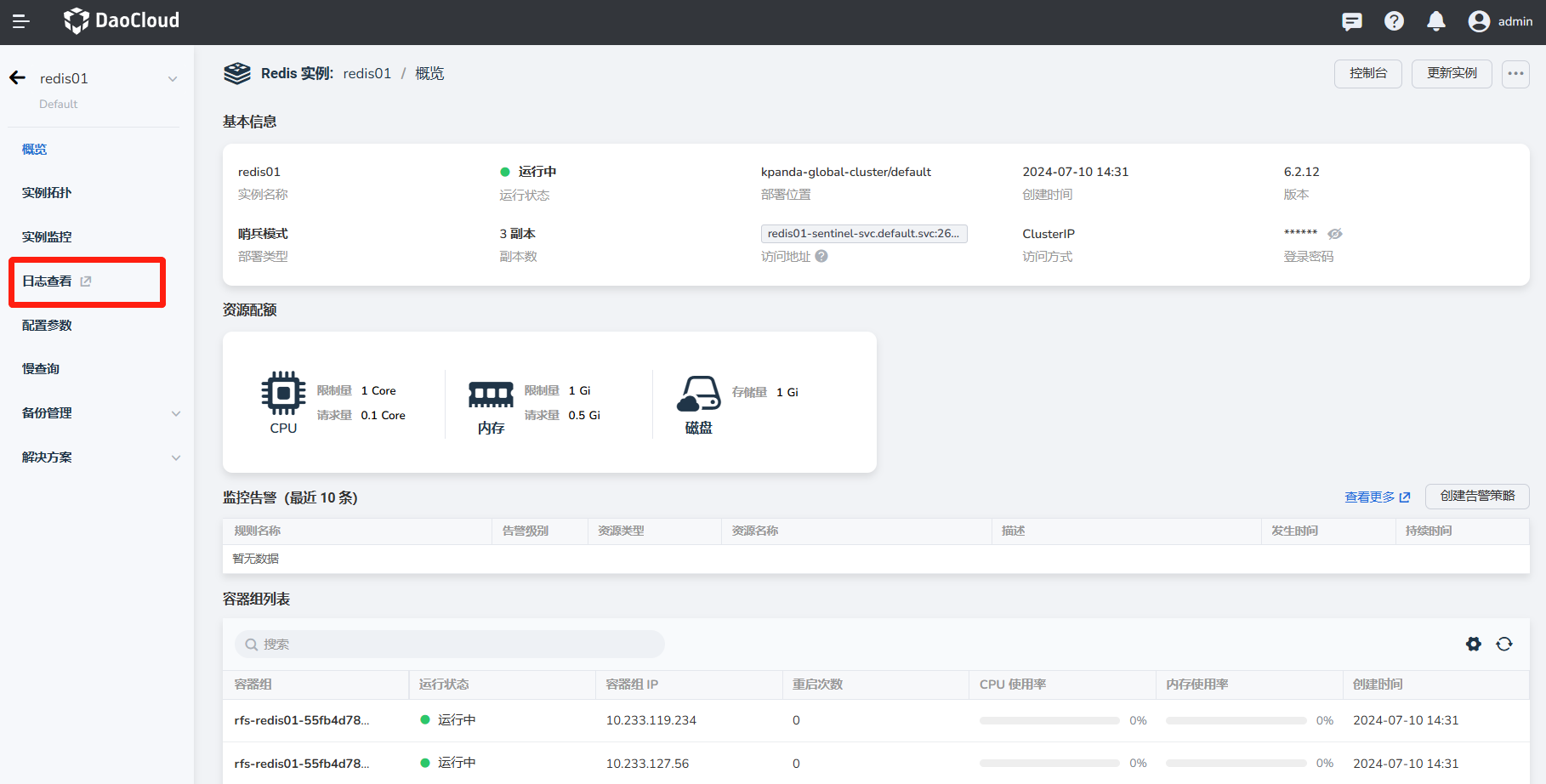Expand the 解决方案 submenu
1546x784 pixels.
[176, 458]
